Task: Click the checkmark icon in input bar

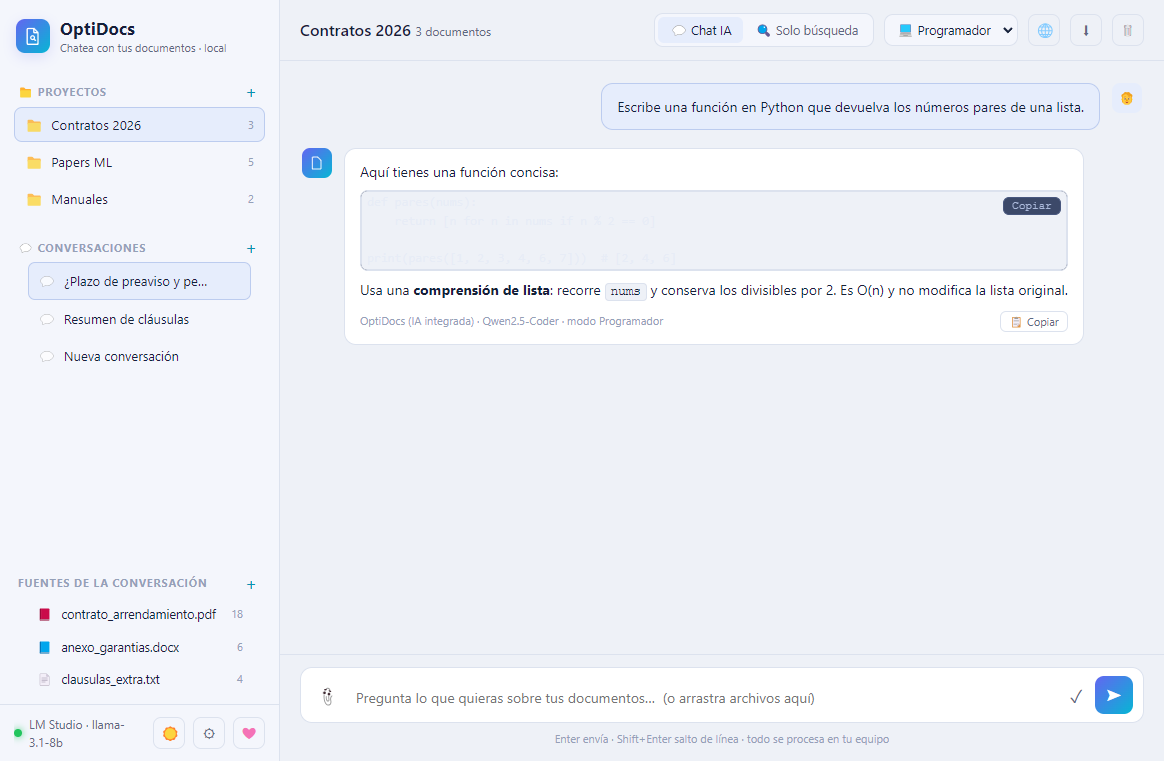Action: [x=1076, y=696]
